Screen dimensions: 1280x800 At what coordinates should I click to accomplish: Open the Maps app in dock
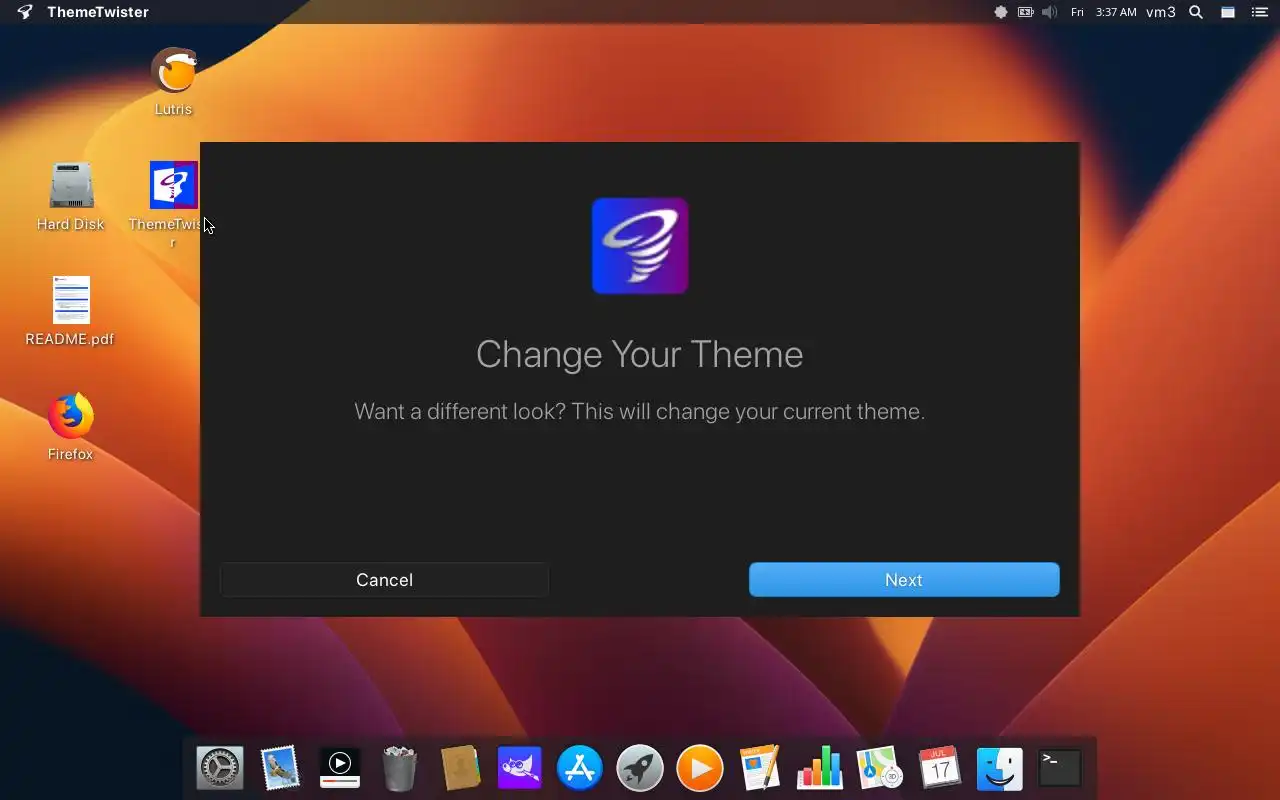pos(880,768)
